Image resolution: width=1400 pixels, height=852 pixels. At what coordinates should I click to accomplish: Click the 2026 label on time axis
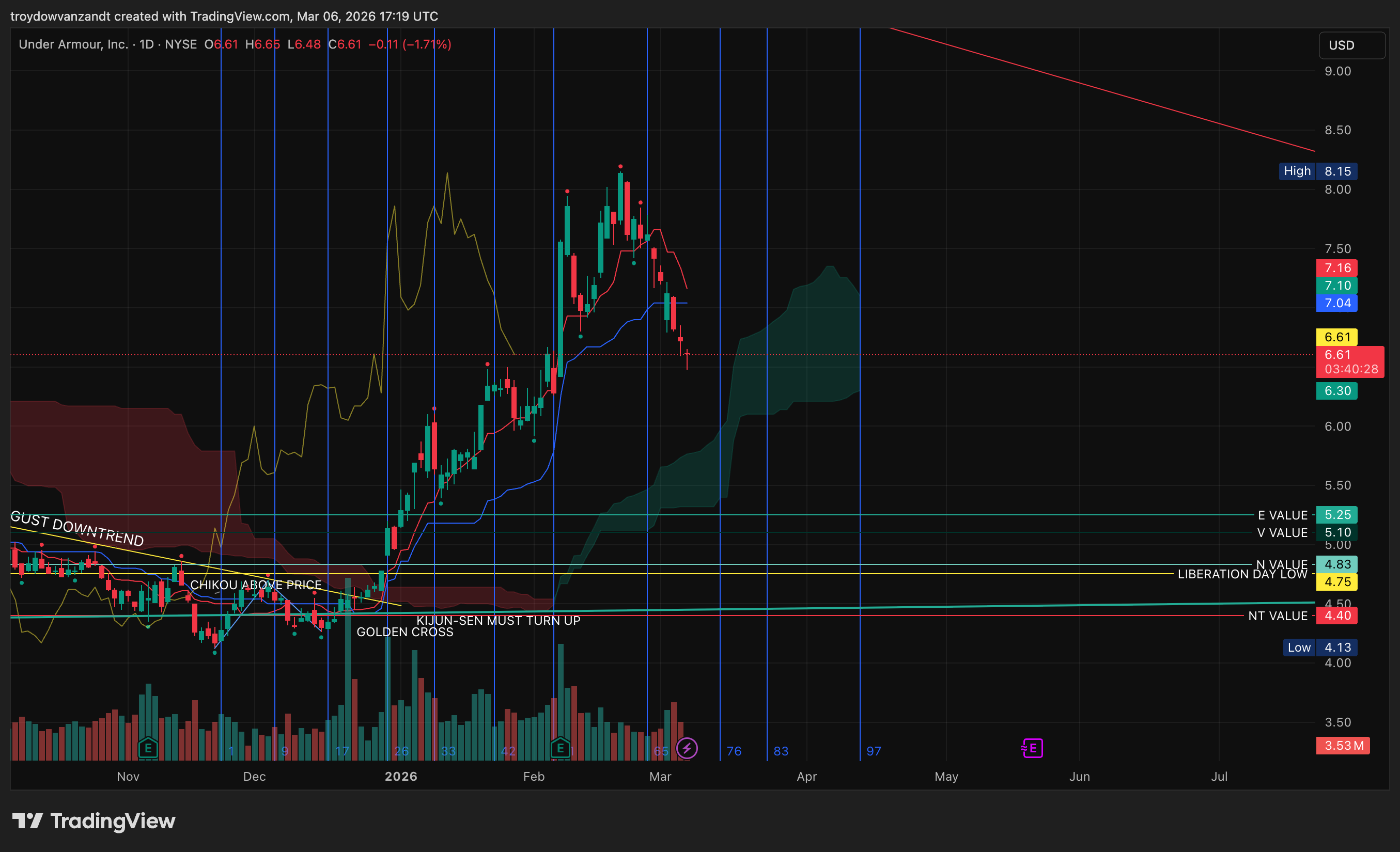pos(401,777)
